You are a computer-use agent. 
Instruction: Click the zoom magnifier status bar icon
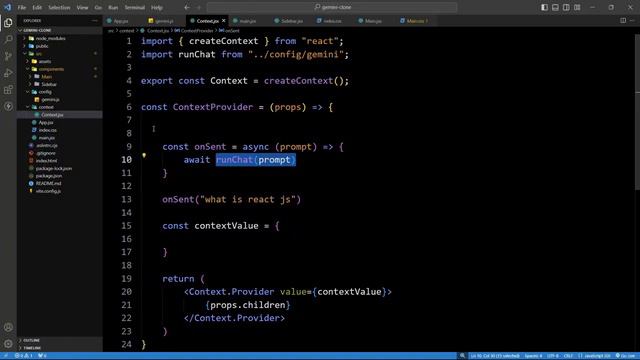(x=462, y=356)
